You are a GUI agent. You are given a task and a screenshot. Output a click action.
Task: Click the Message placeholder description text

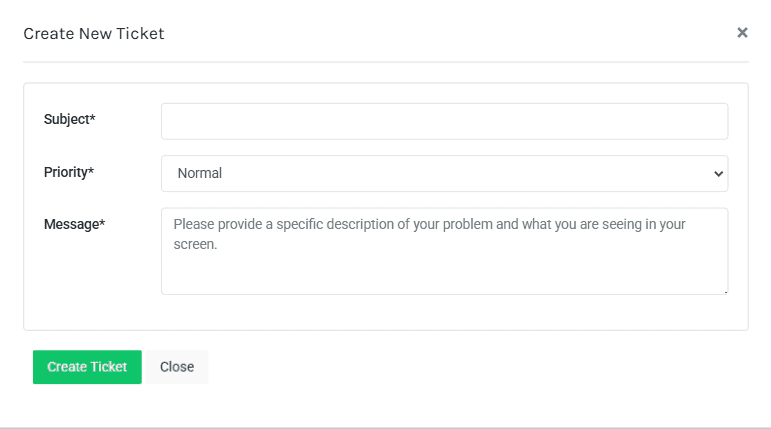coord(430,224)
